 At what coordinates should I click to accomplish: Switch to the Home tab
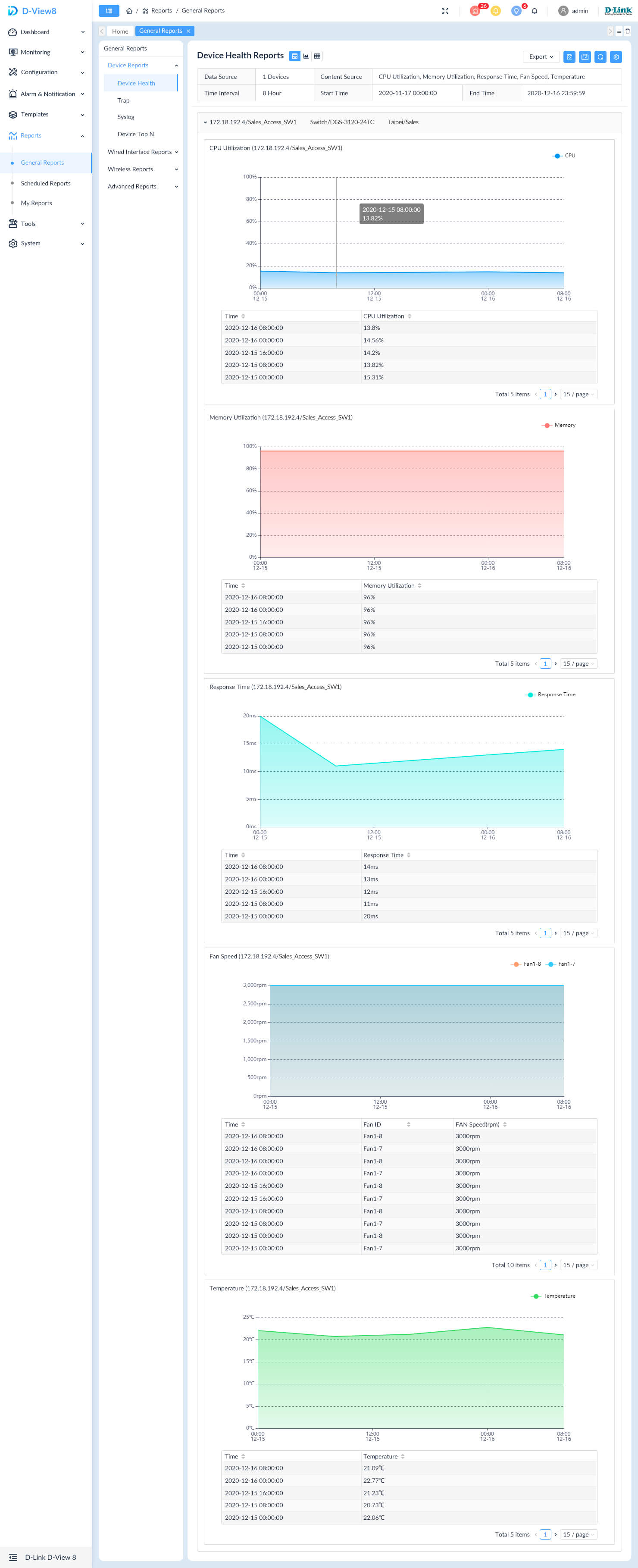pos(120,31)
